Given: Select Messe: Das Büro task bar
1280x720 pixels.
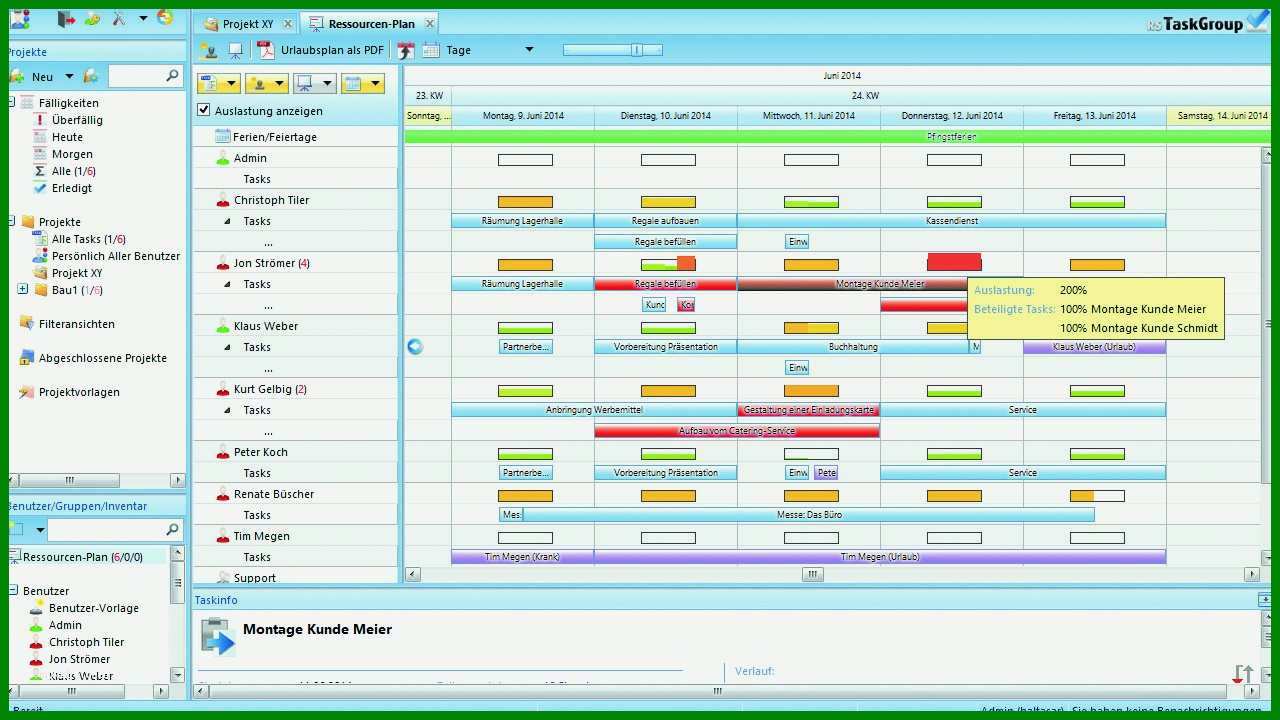Looking at the screenshot, I should pyautogui.click(x=808, y=515).
